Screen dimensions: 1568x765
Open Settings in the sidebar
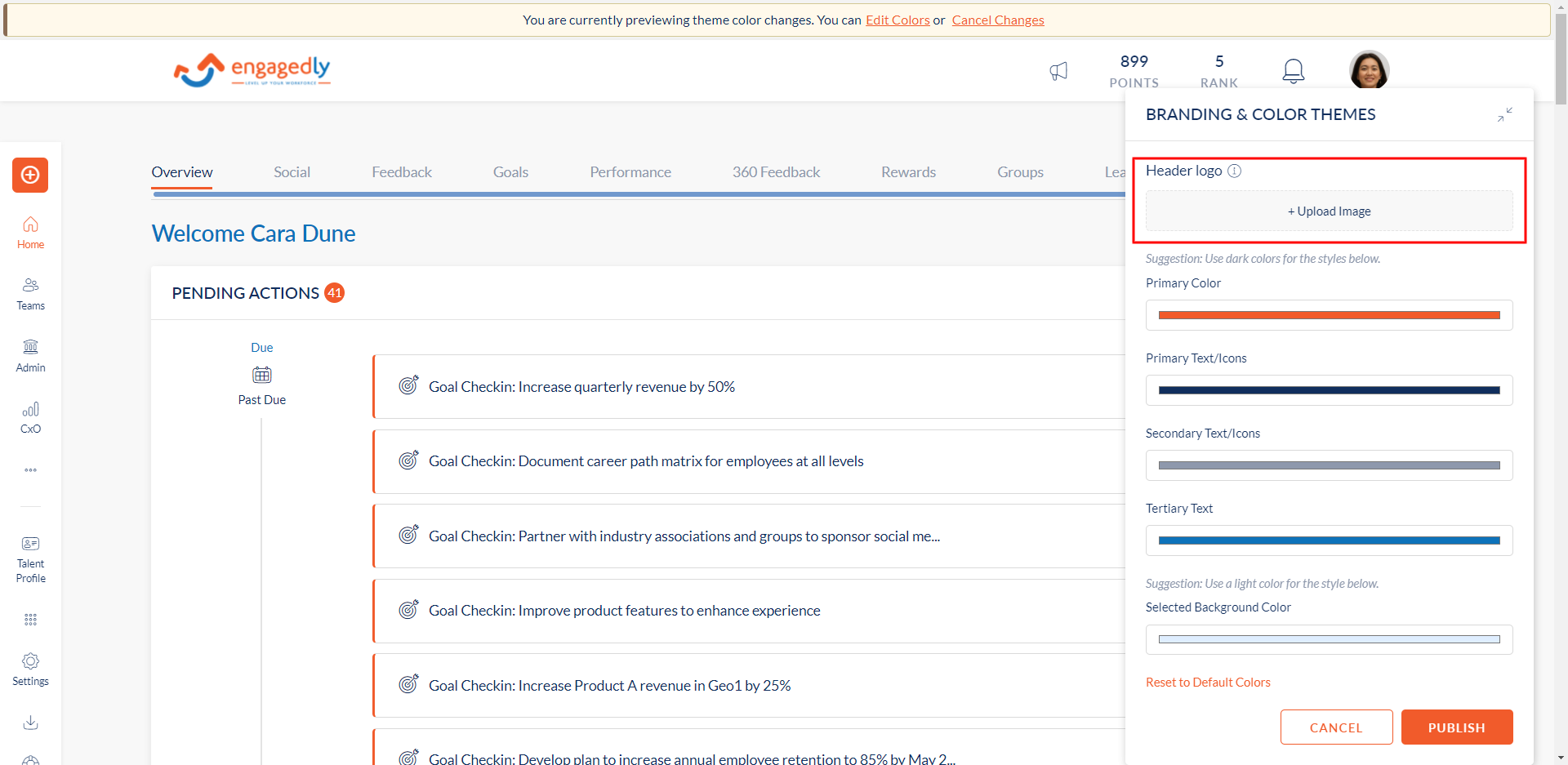pos(30,669)
